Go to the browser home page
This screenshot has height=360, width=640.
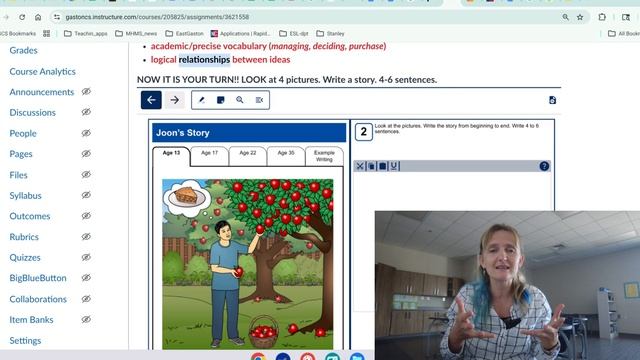tap(38, 17)
